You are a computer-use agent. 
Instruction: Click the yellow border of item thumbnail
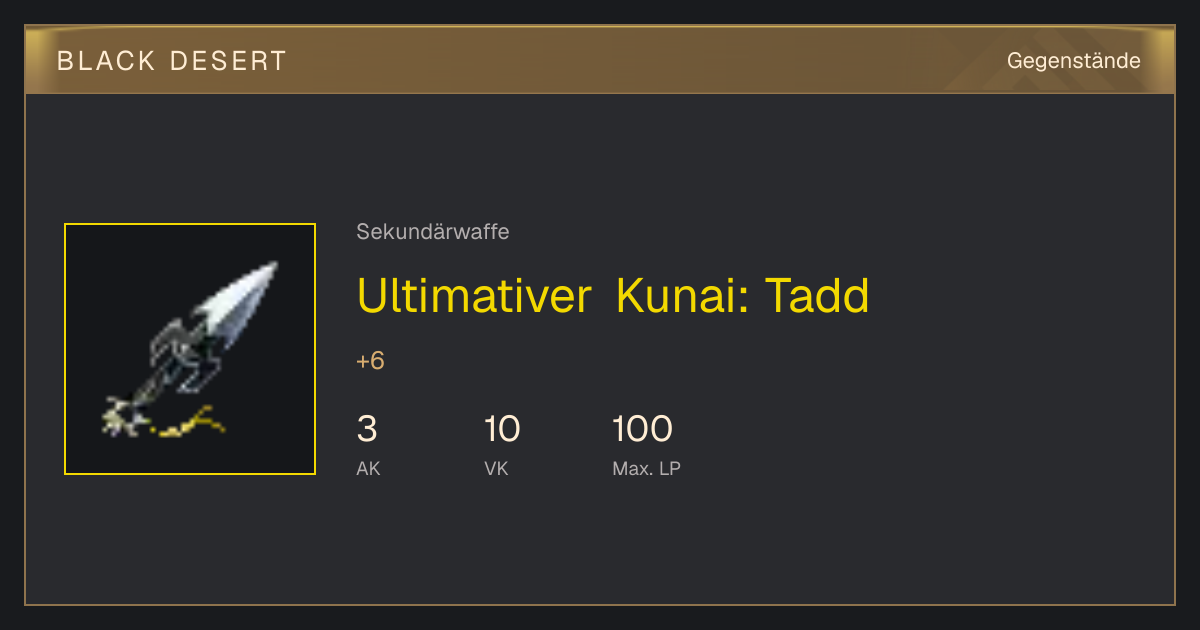click(x=190, y=224)
